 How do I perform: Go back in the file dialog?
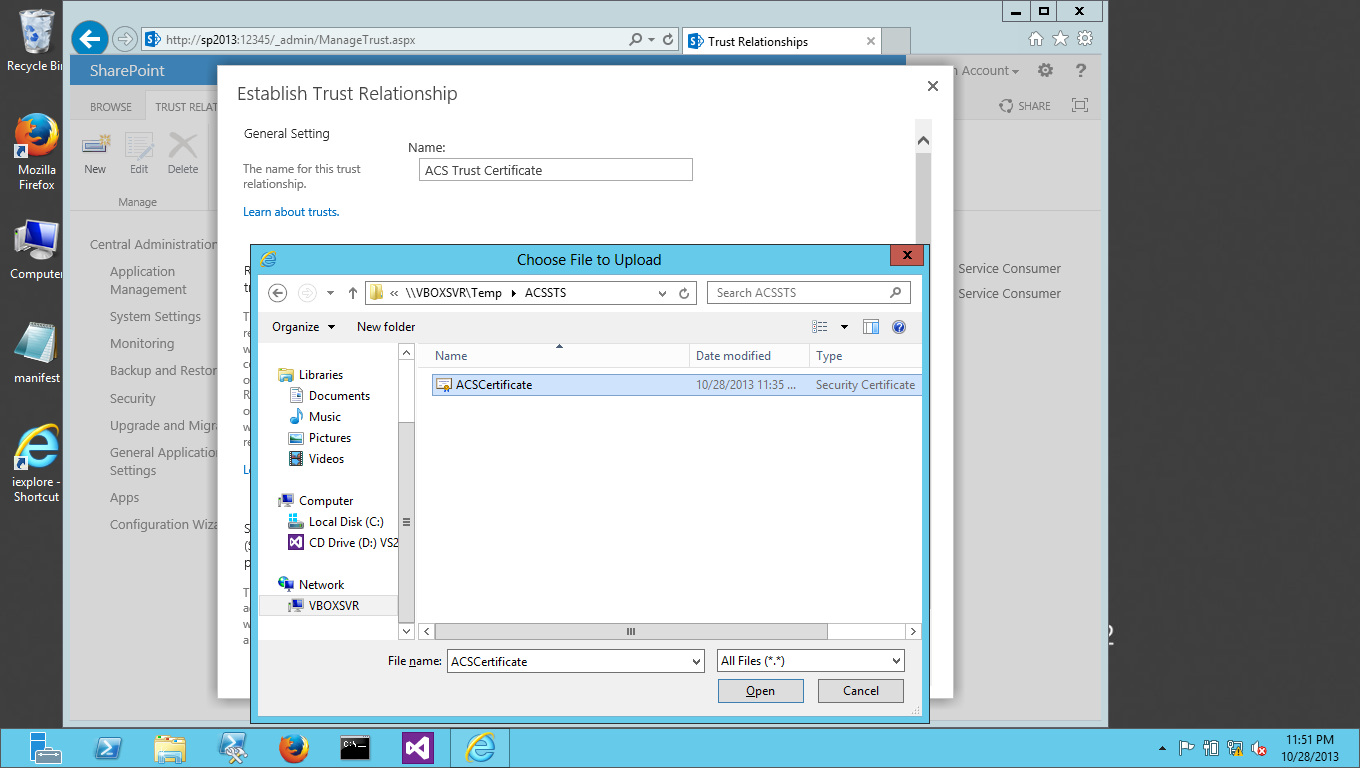(x=278, y=293)
